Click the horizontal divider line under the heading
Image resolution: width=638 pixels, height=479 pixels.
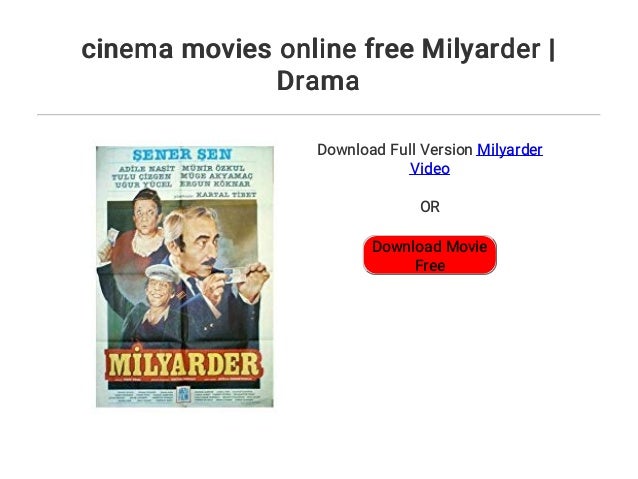(x=319, y=115)
